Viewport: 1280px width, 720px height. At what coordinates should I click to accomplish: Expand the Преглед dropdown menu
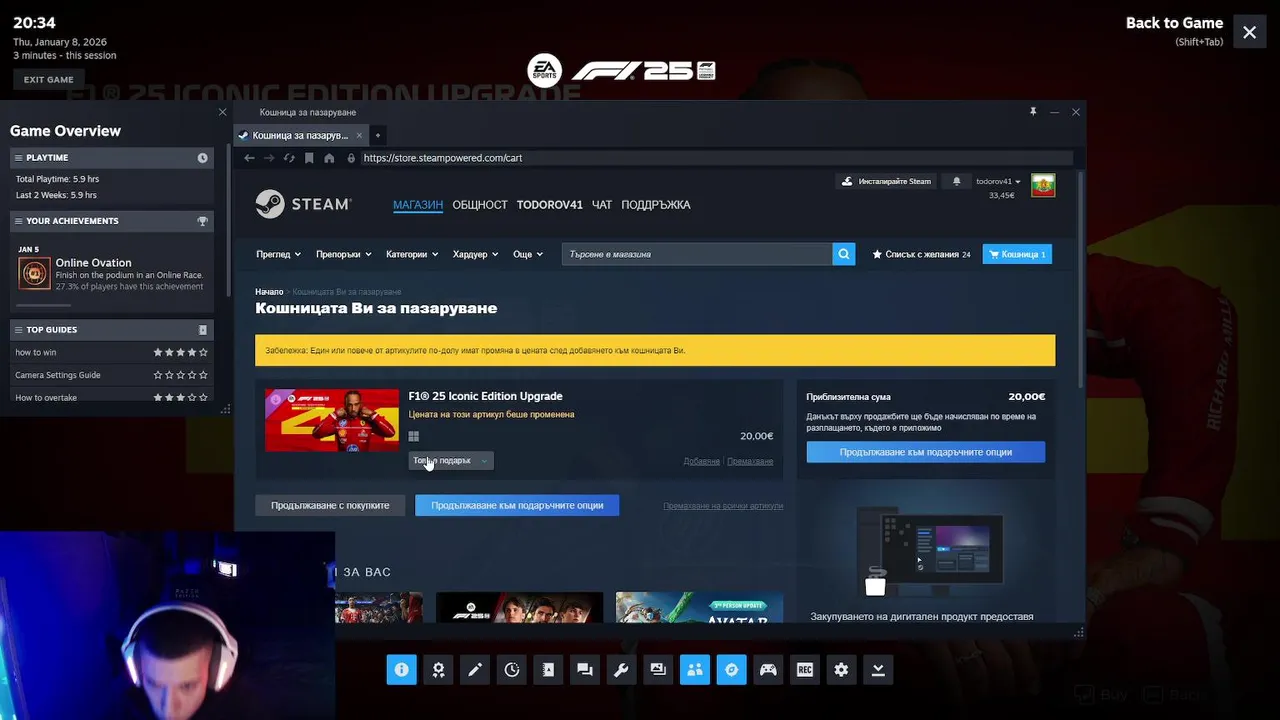point(279,254)
